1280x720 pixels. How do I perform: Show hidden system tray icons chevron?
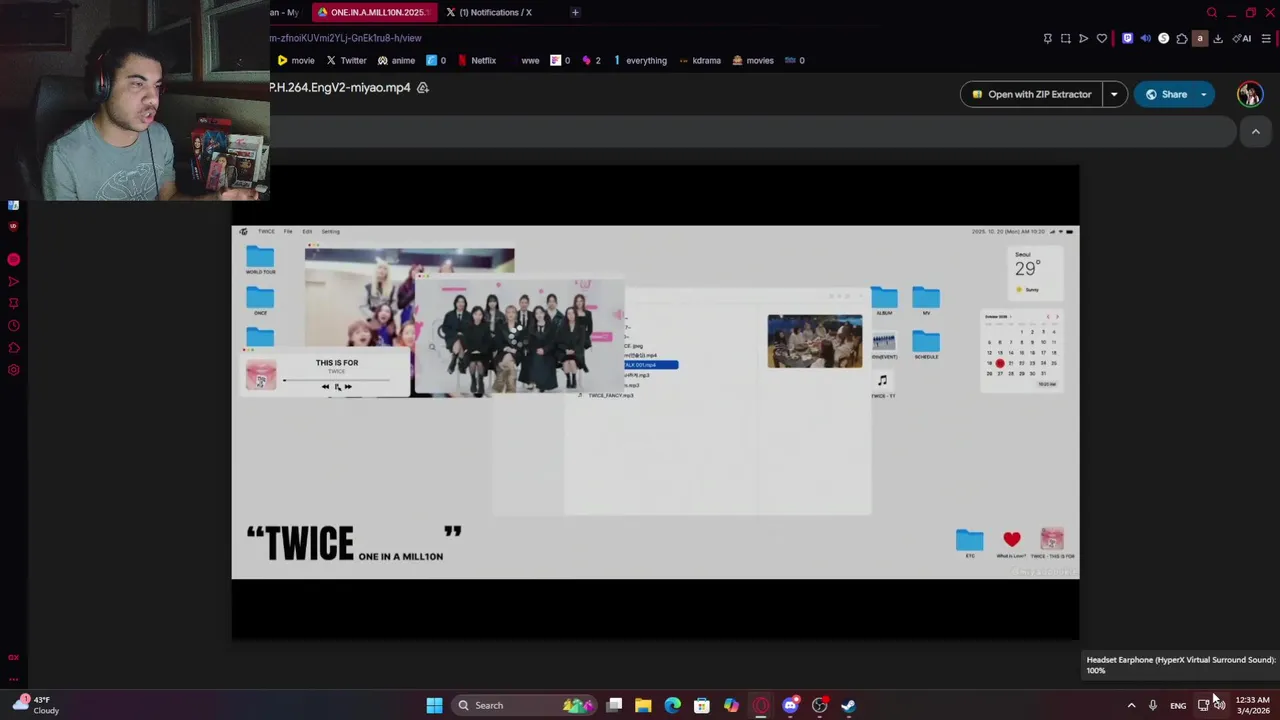pyautogui.click(x=1131, y=705)
